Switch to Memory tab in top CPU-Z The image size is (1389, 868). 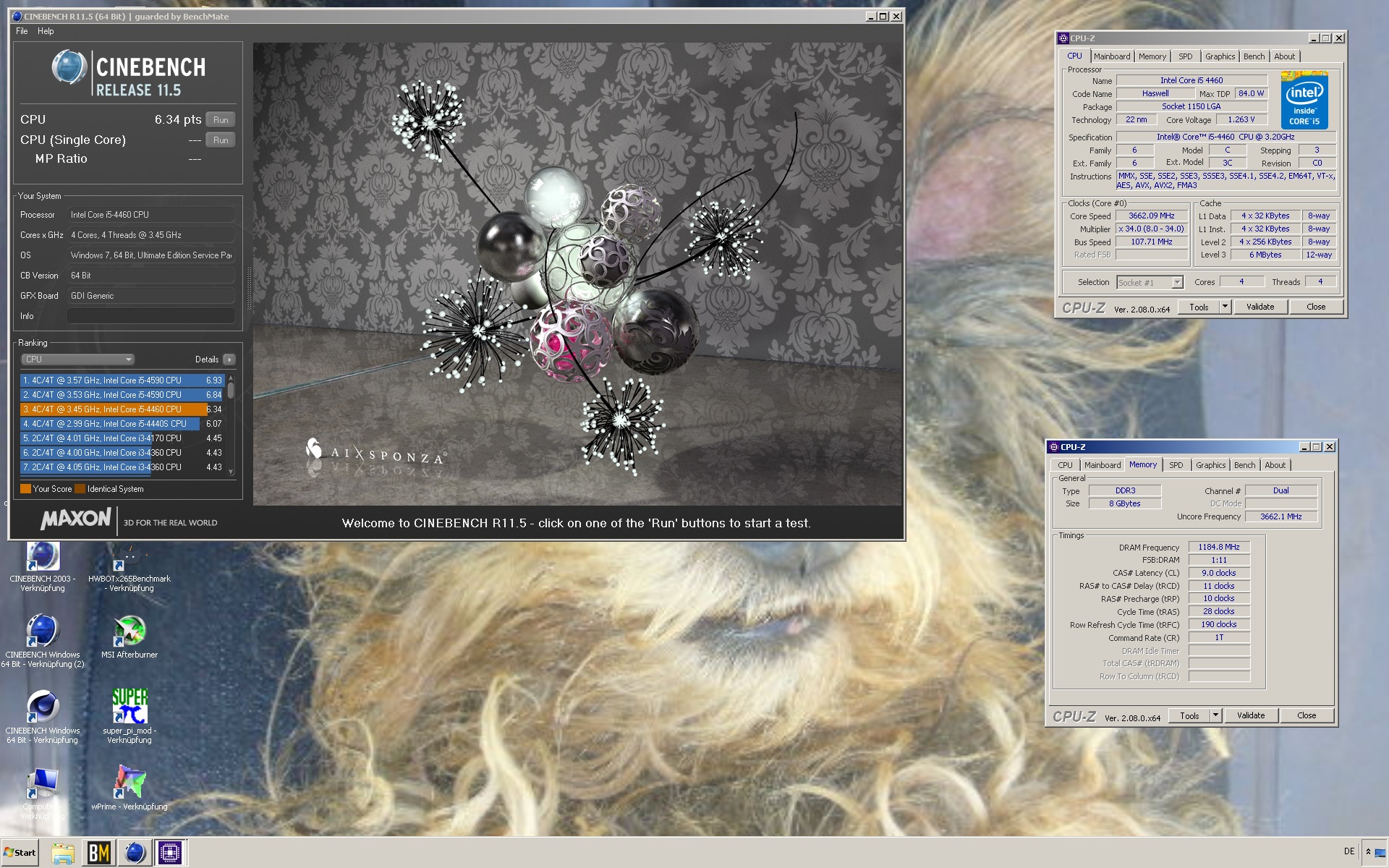[1152, 56]
